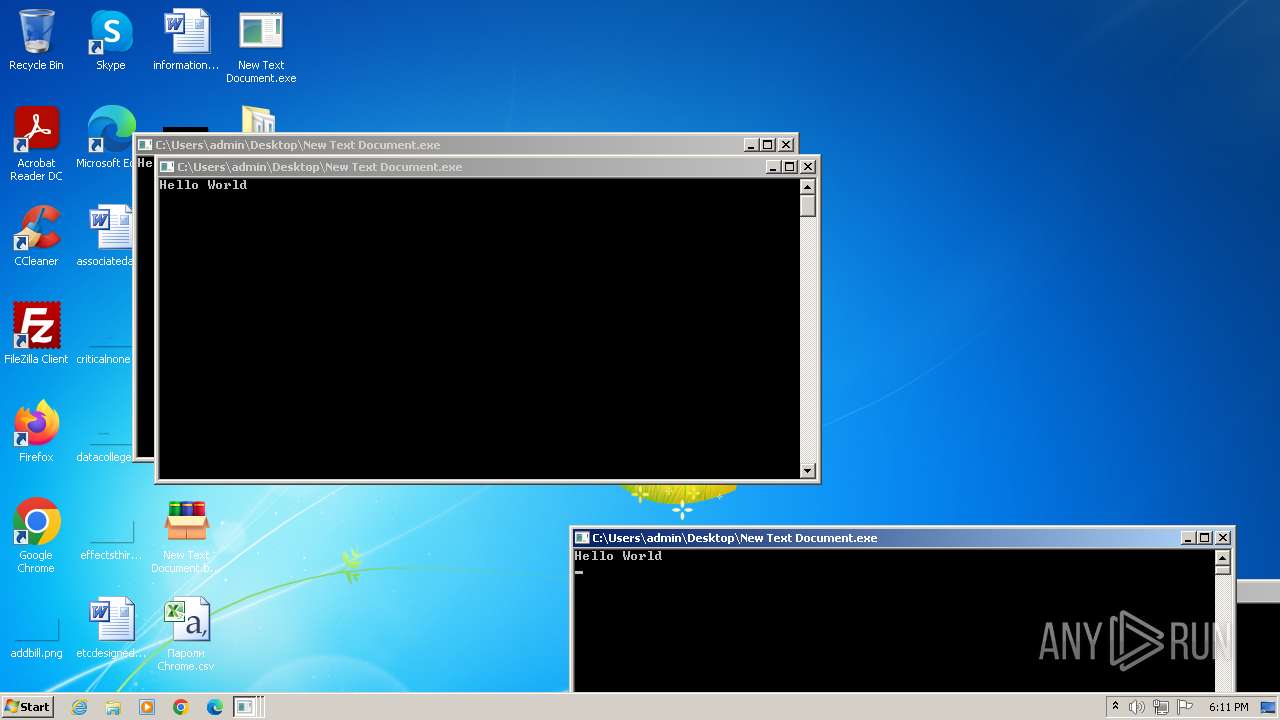Select the Пароли Chrome.csv file icon
Screen dimensions: 1280x720
pyautogui.click(x=186, y=634)
